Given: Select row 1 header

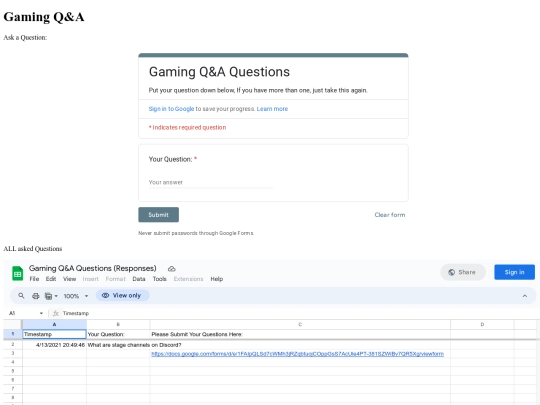Looking at the screenshot, I should click(13, 334).
